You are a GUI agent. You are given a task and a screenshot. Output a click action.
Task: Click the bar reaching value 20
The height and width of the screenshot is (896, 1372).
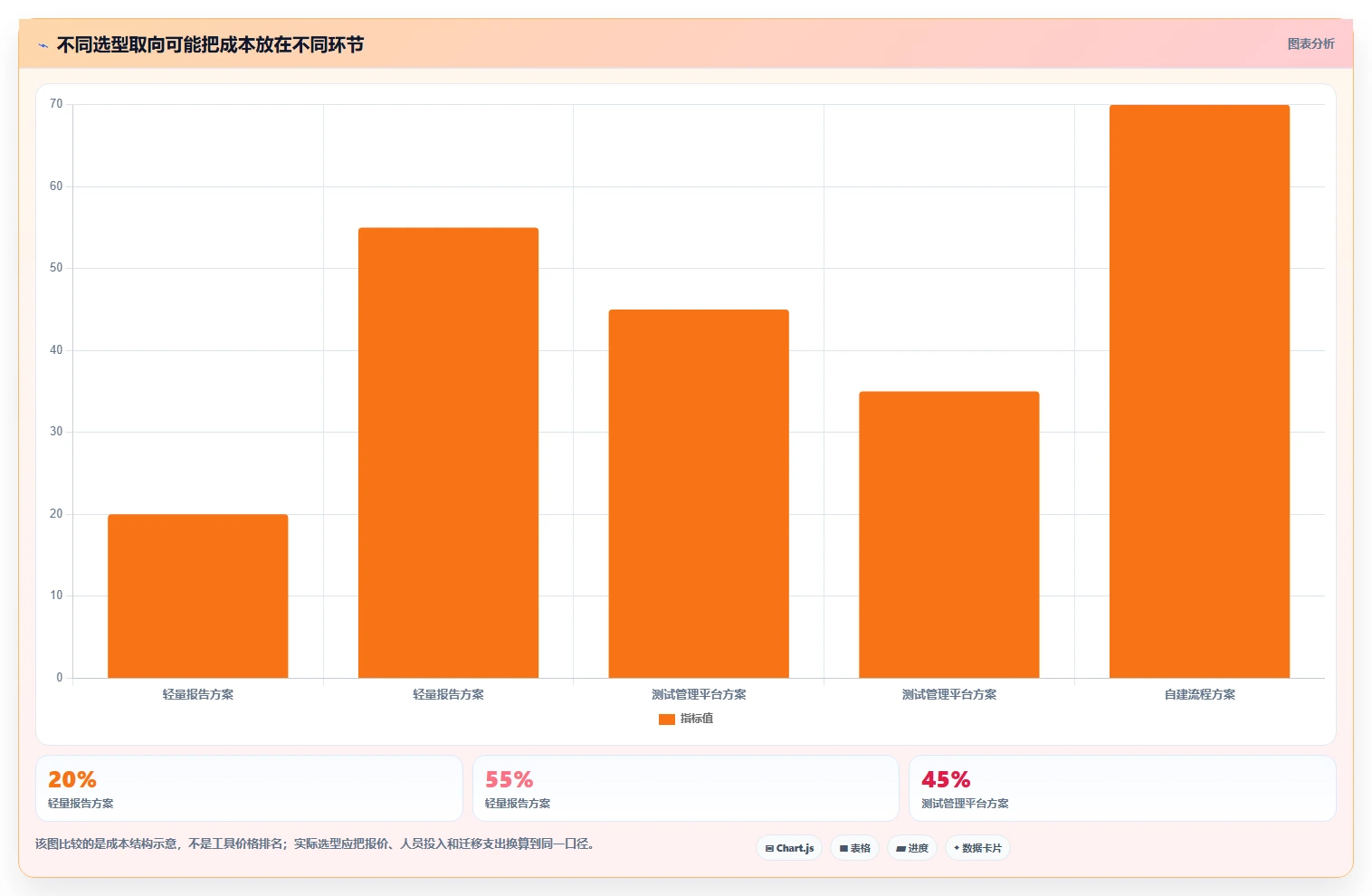point(198,596)
